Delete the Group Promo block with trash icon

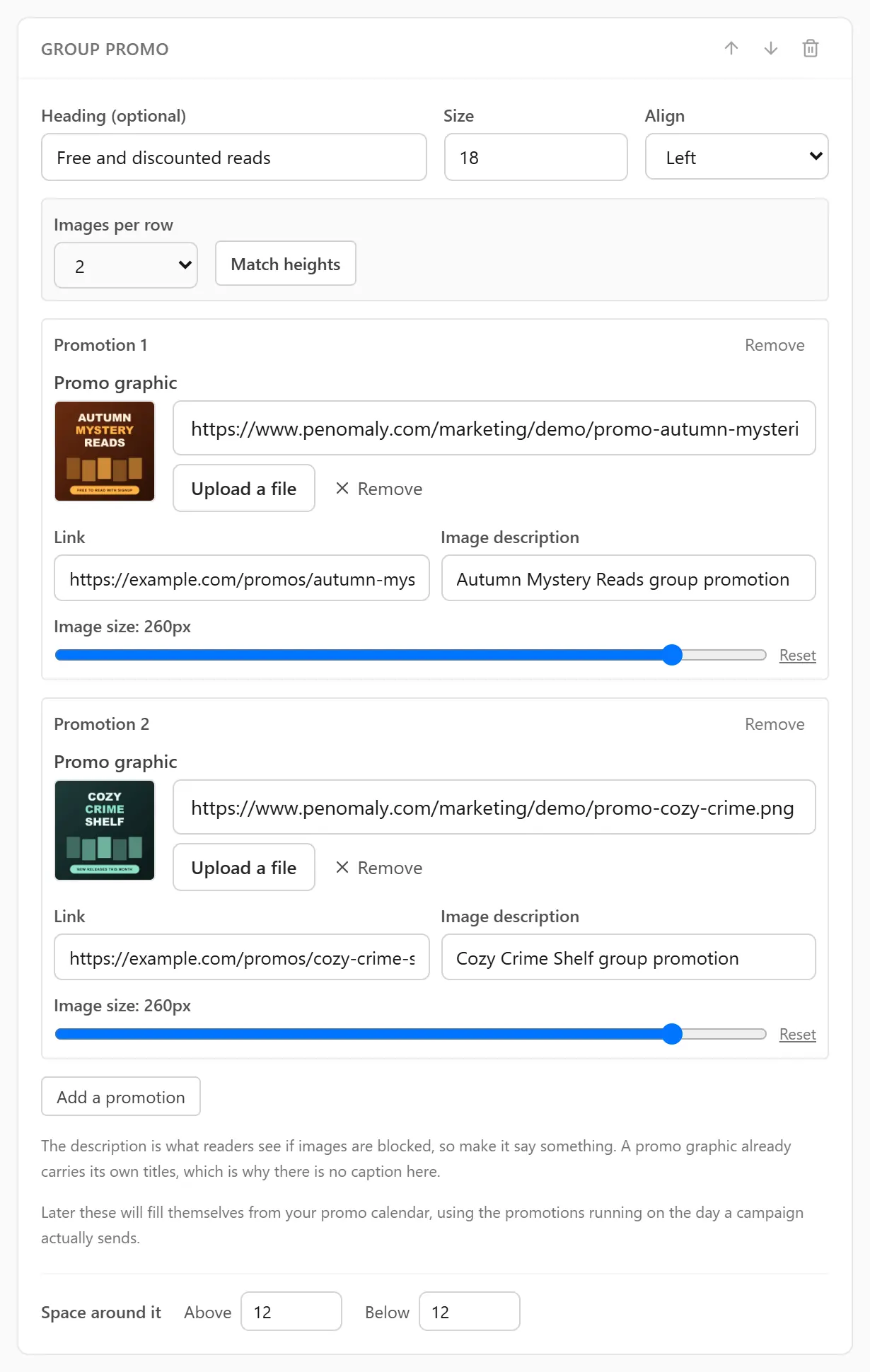[x=811, y=48]
